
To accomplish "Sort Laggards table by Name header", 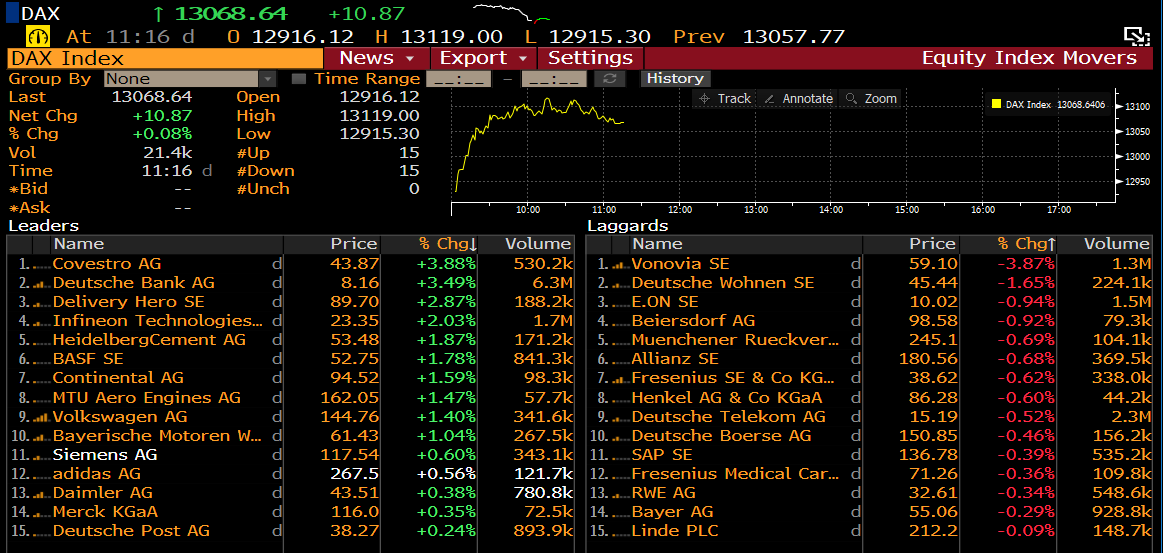I will (x=746, y=244).
